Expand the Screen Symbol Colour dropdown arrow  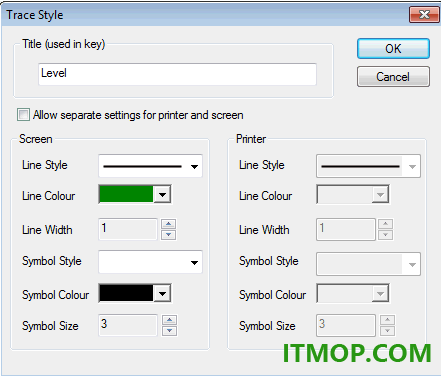pos(162,294)
